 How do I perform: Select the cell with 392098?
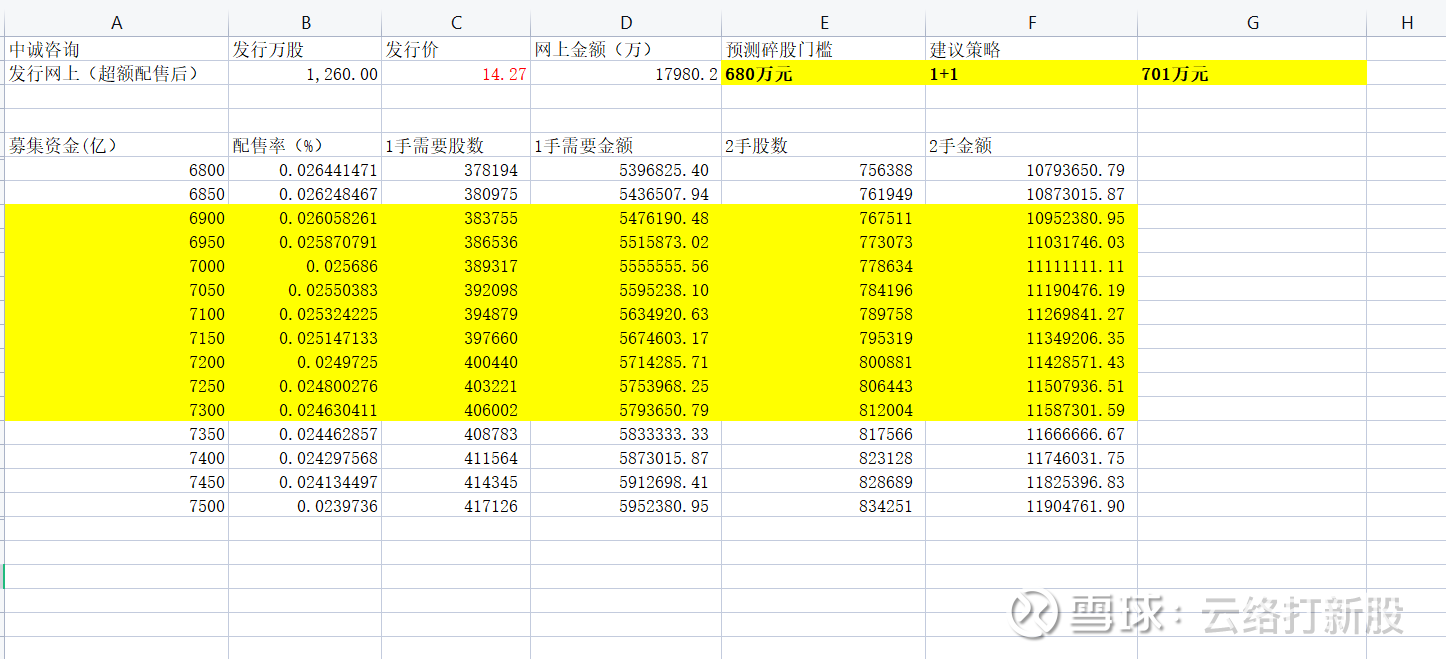(x=456, y=290)
